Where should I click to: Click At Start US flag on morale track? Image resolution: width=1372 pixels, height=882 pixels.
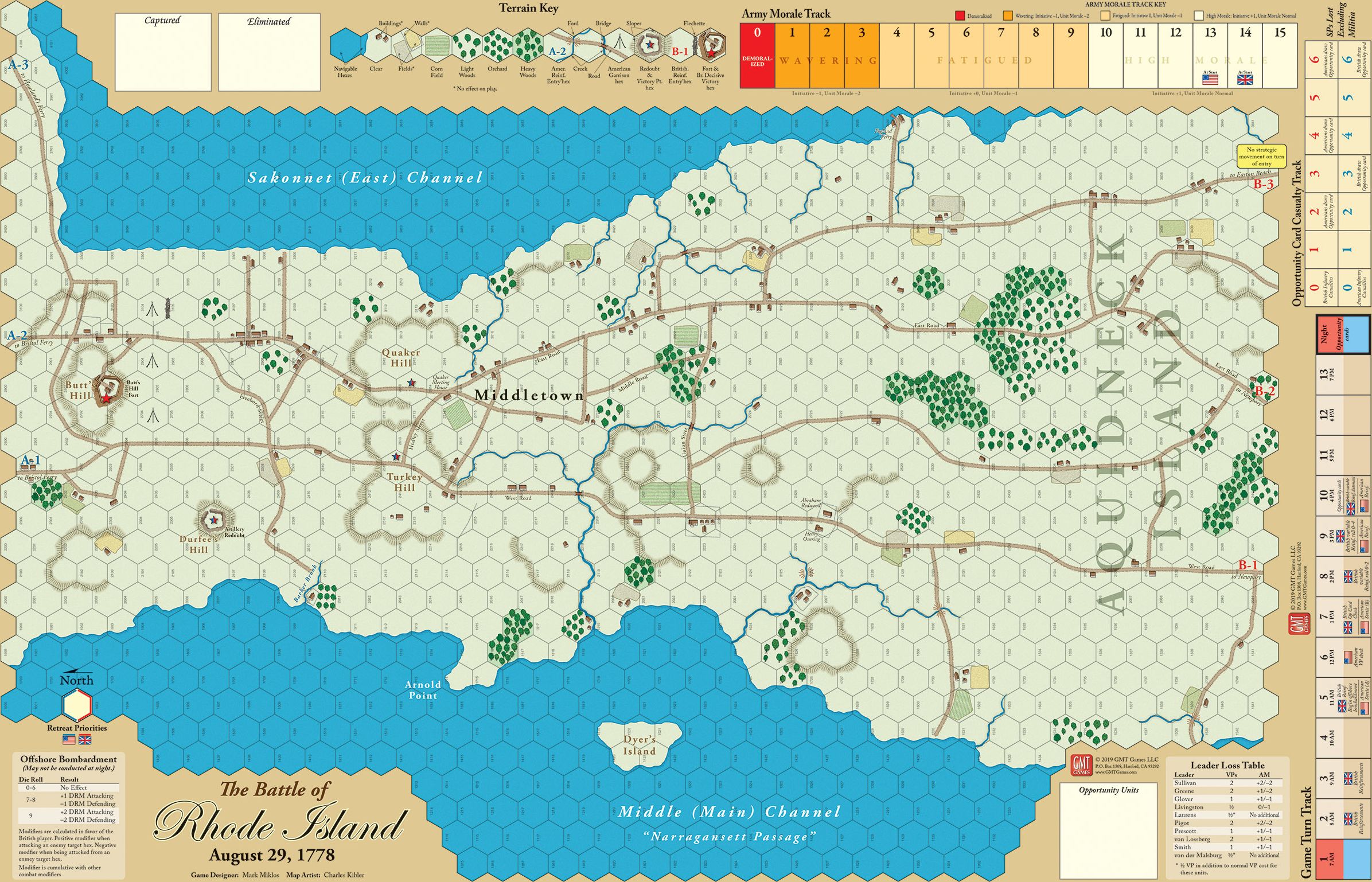(1210, 79)
